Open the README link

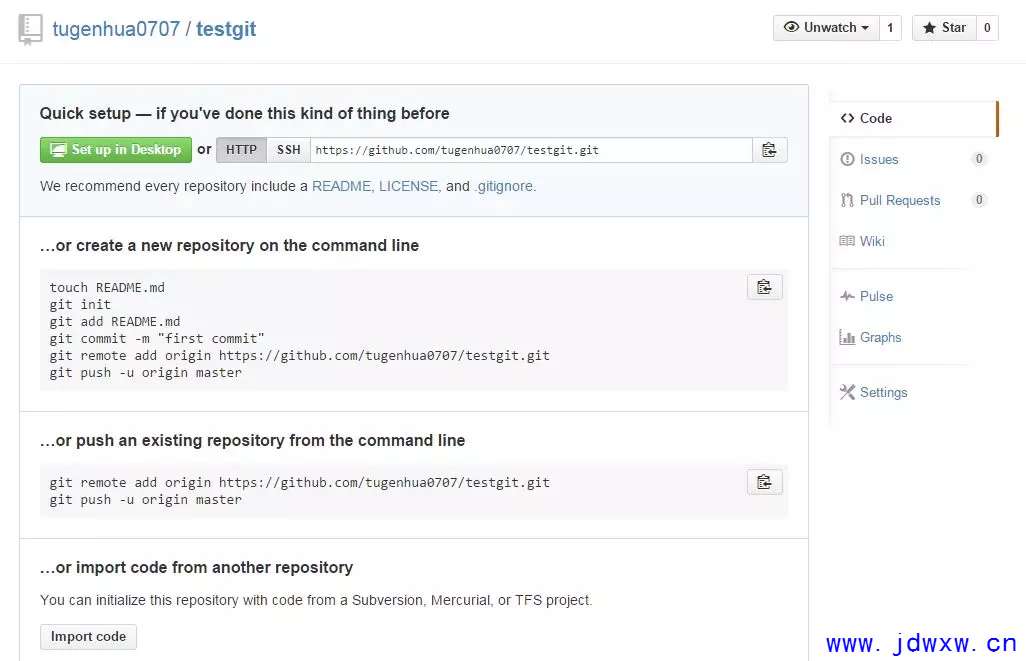pos(341,187)
